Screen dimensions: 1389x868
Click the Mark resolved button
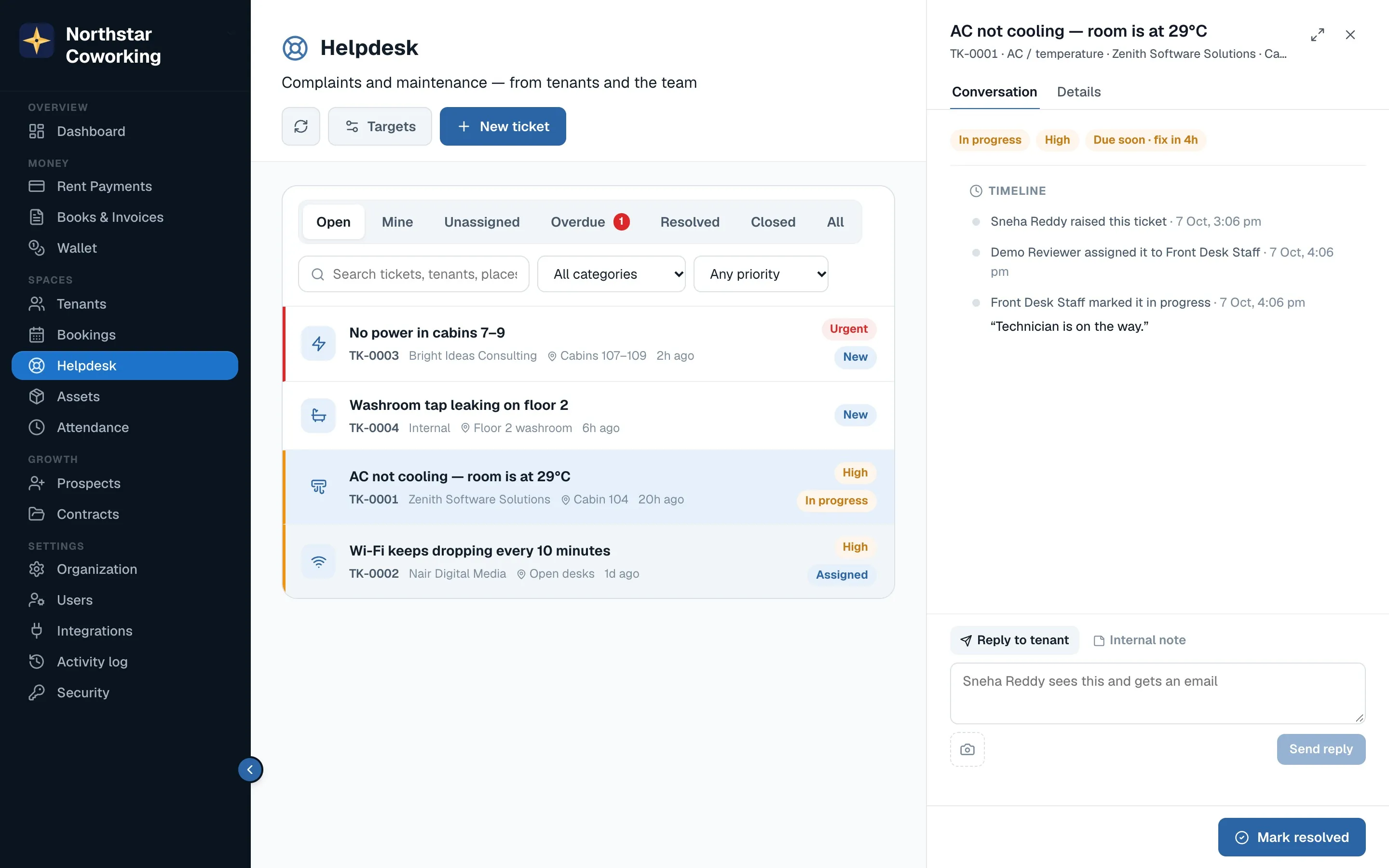pos(1292,837)
